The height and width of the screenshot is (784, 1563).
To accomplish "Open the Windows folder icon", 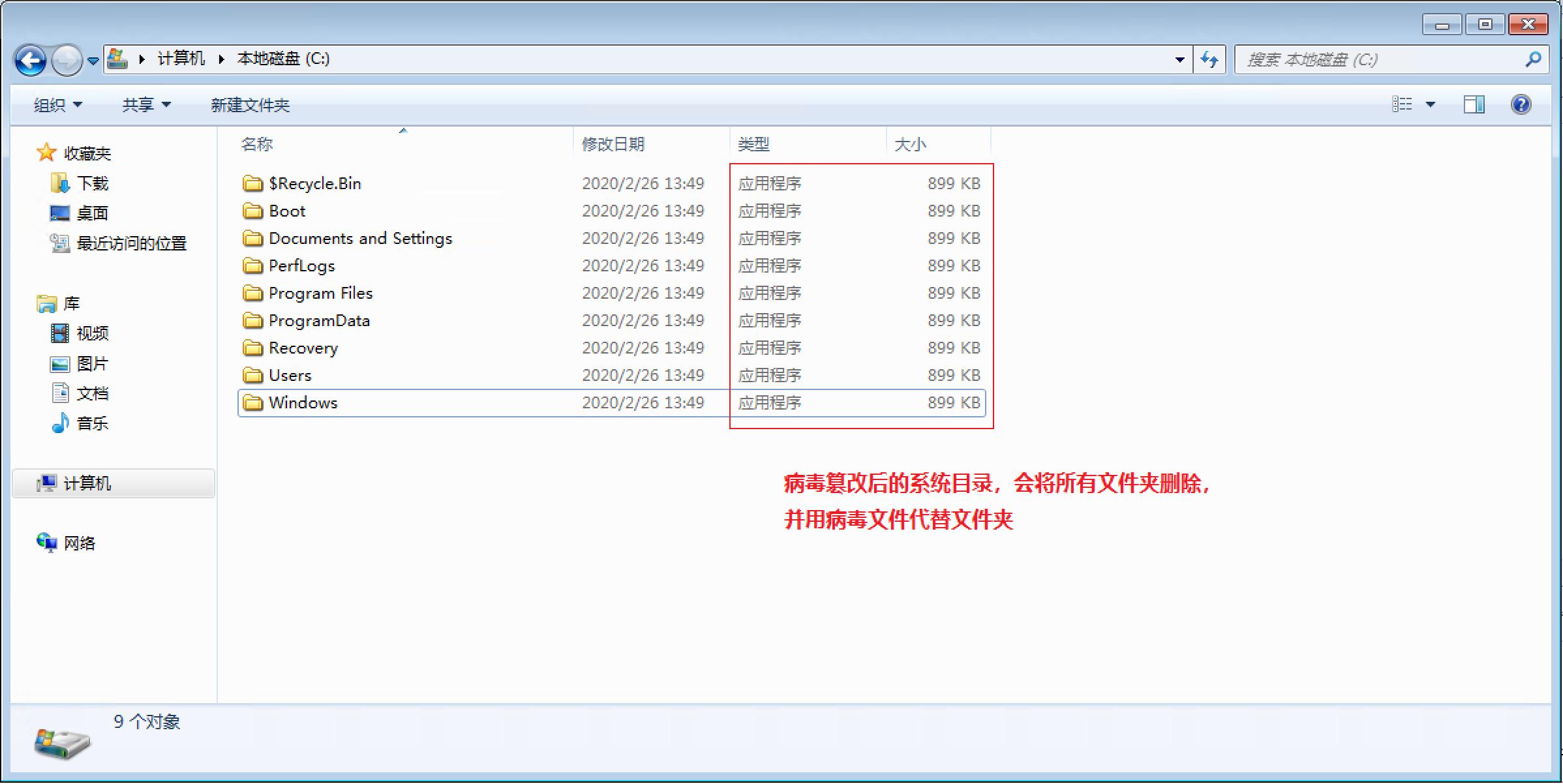I will pos(252,403).
